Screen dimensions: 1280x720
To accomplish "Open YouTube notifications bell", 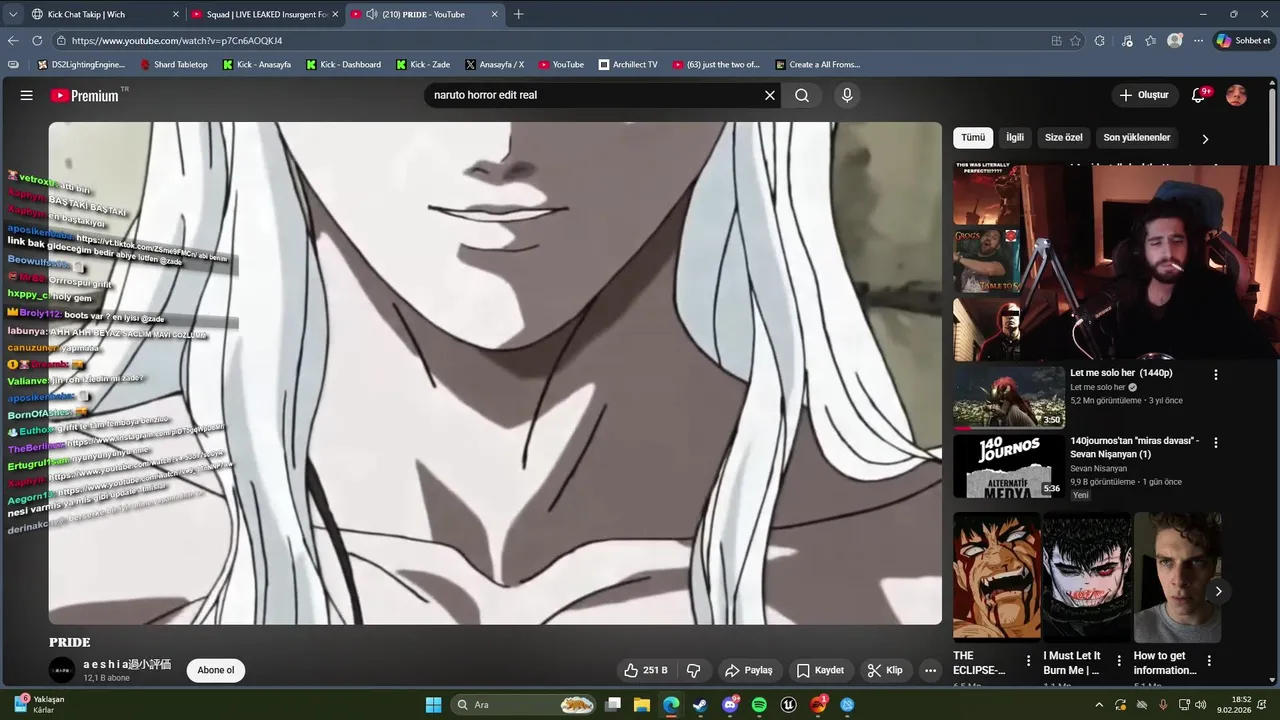I will (1198, 95).
